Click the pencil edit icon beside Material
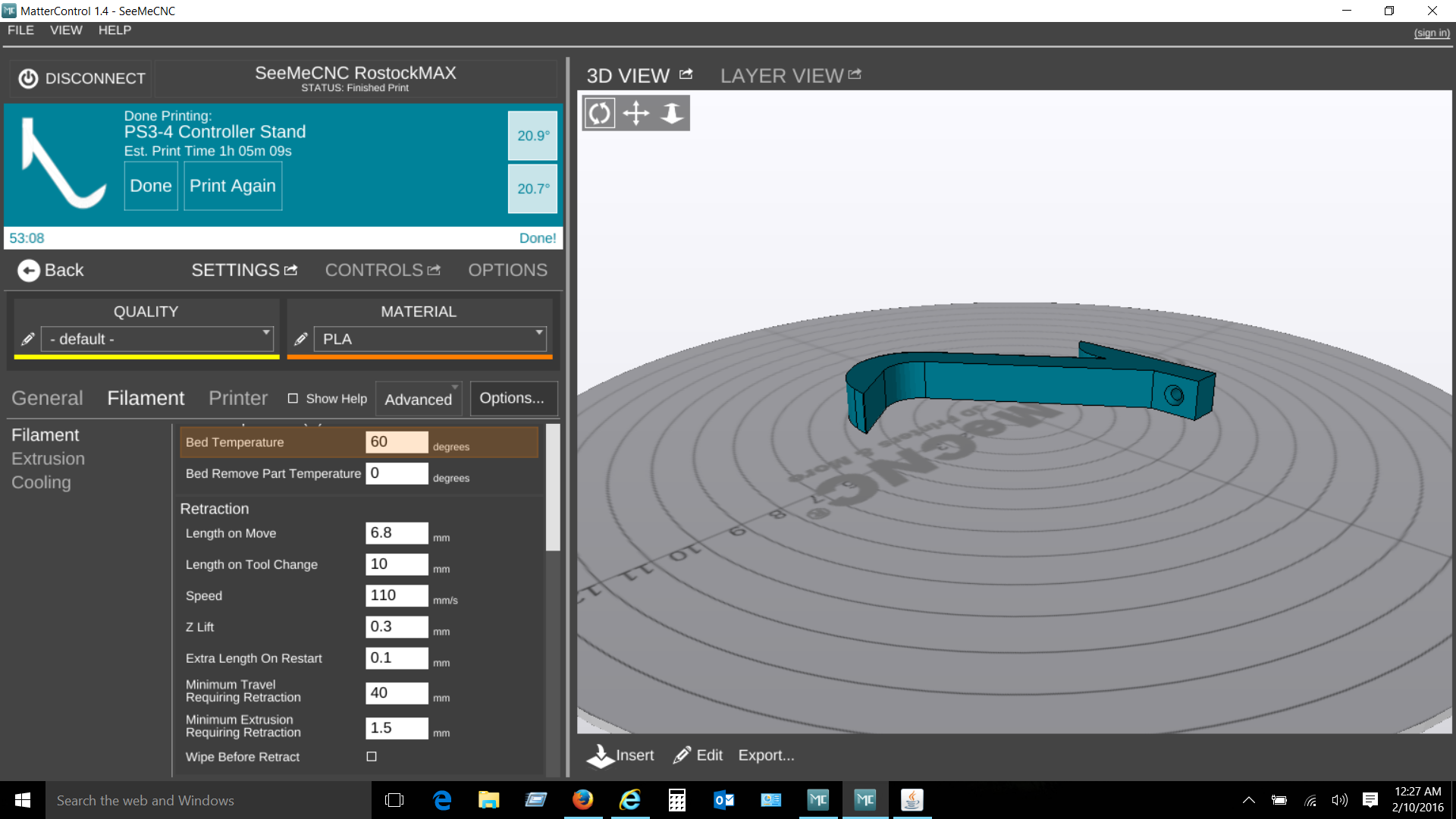The image size is (1456, 819). point(301,339)
